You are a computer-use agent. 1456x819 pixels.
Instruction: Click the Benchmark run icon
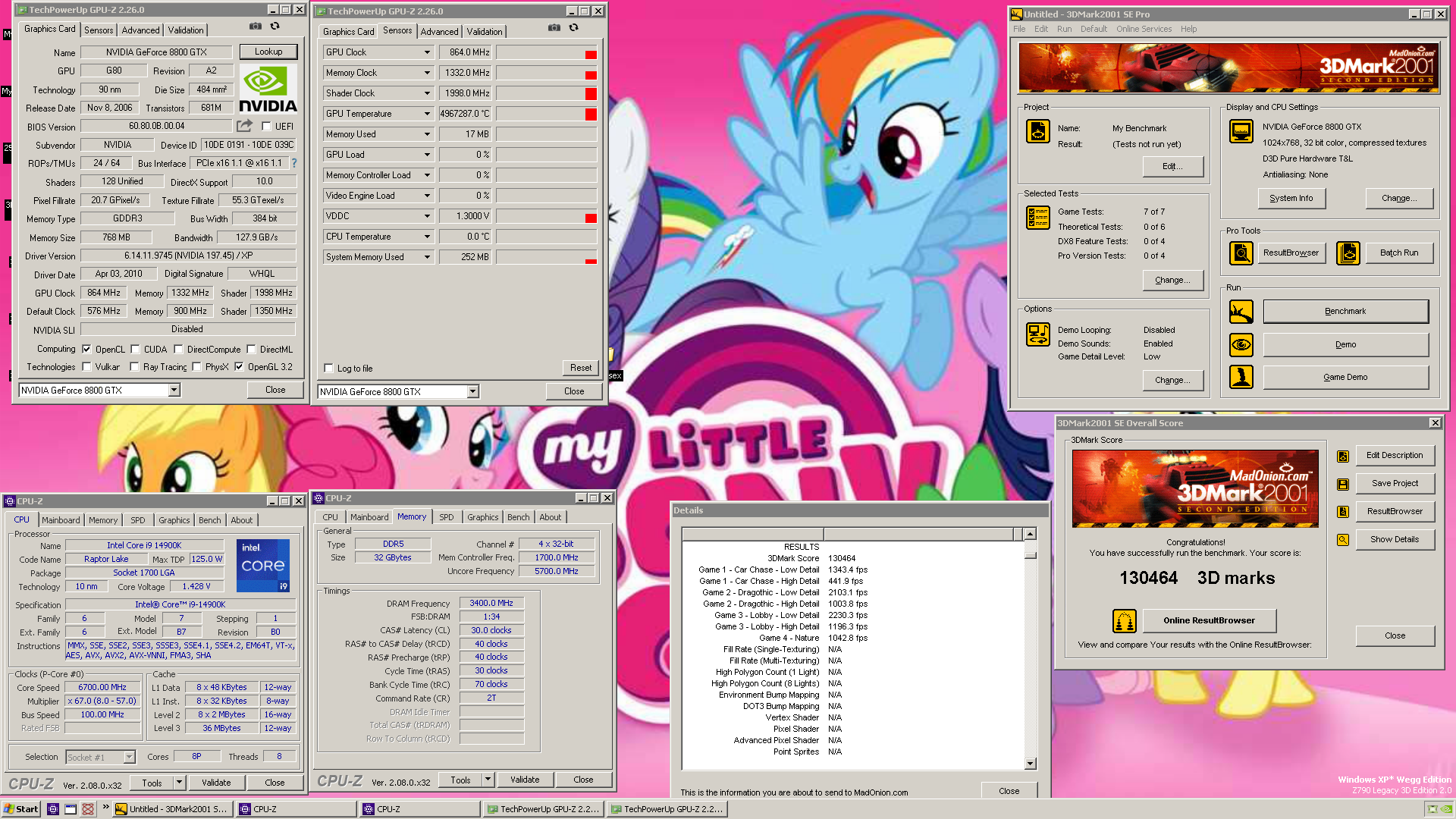pyautogui.click(x=1241, y=312)
